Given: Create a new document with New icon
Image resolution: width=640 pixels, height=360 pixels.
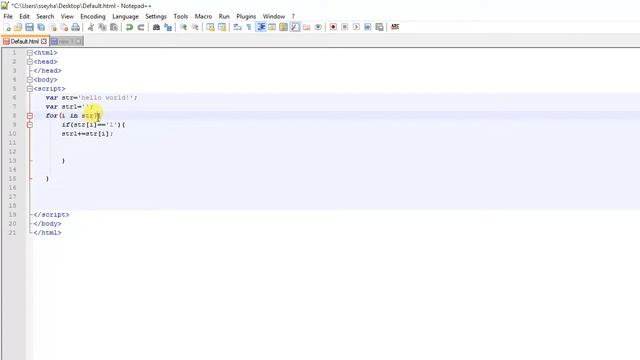Looking at the screenshot, I should [x=7, y=27].
